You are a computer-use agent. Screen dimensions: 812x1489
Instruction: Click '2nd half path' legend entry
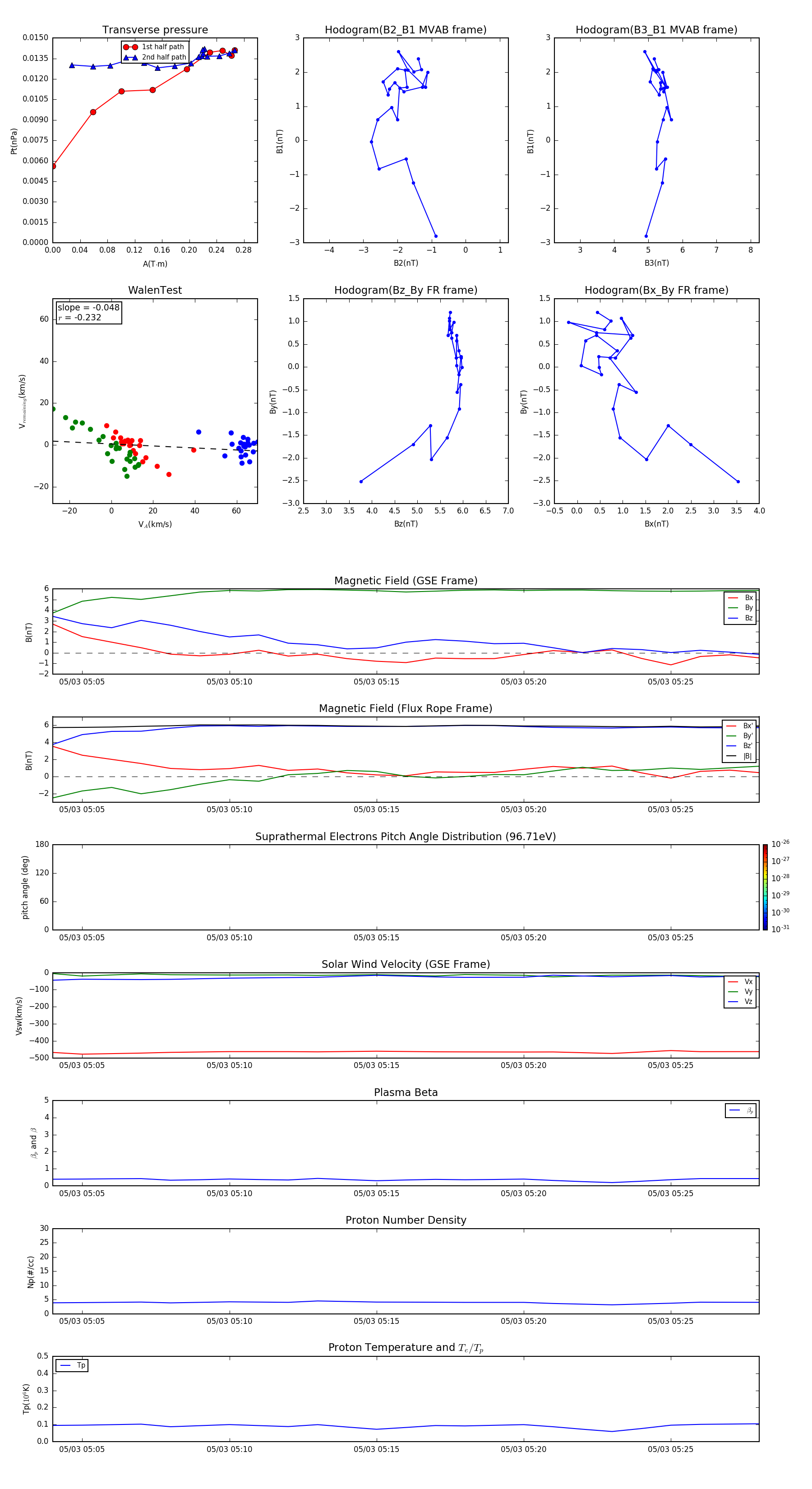coord(155,57)
